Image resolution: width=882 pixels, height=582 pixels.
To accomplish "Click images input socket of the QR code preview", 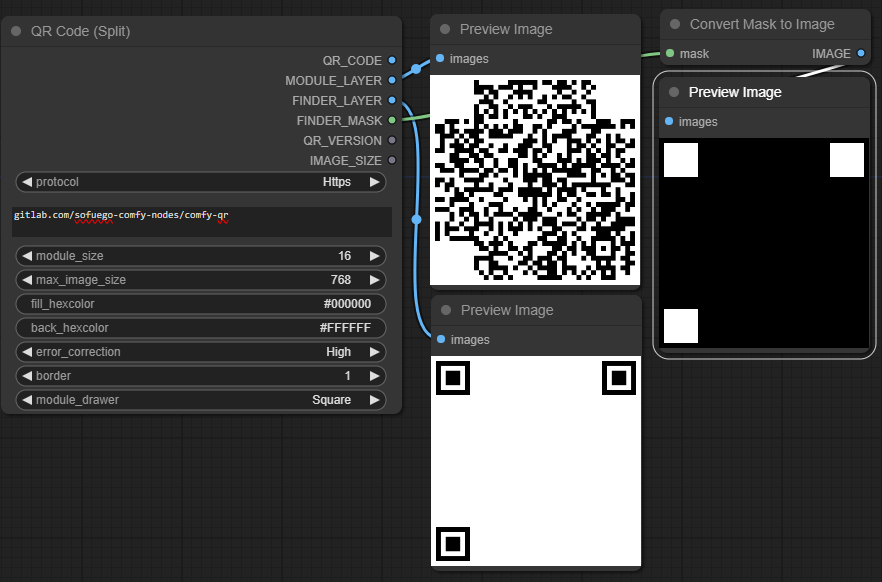I will pyautogui.click(x=440, y=58).
